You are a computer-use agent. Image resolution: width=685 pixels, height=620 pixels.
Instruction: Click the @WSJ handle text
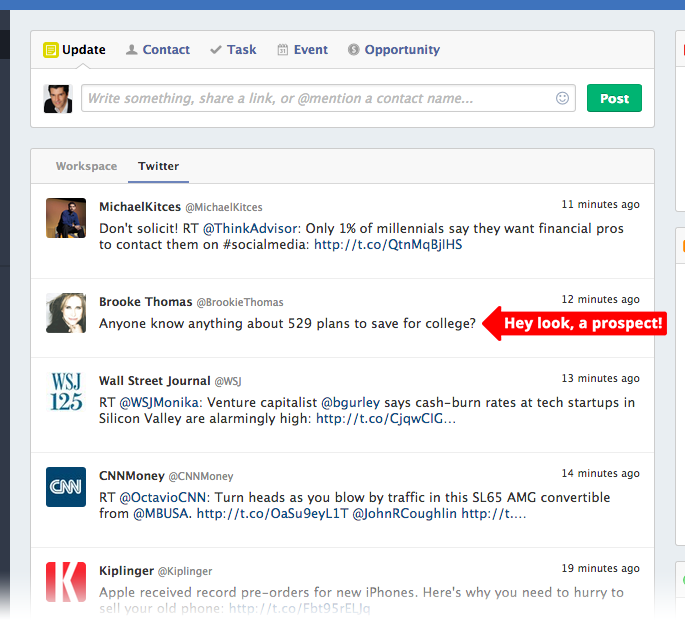tap(228, 381)
